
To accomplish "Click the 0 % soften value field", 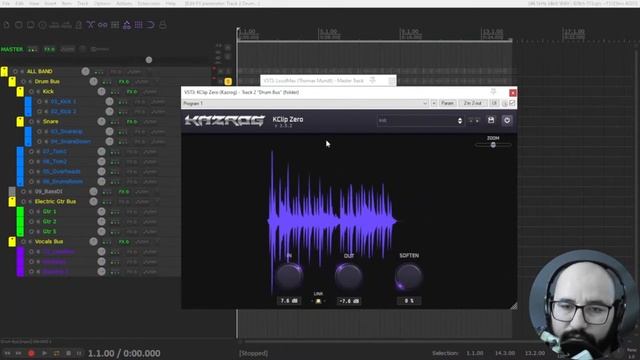I will tap(409, 301).
